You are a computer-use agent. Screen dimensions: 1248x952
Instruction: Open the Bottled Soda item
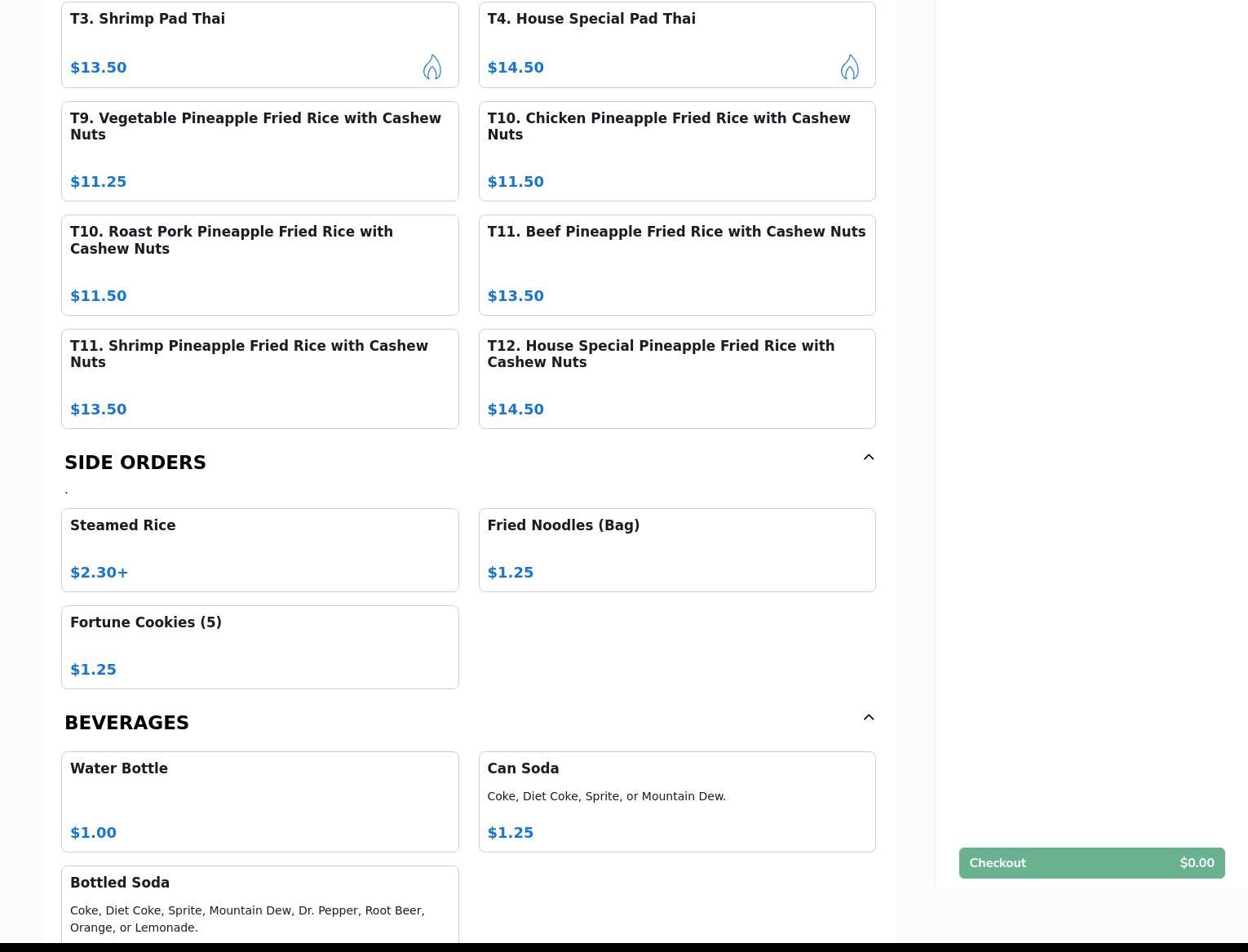click(259, 904)
